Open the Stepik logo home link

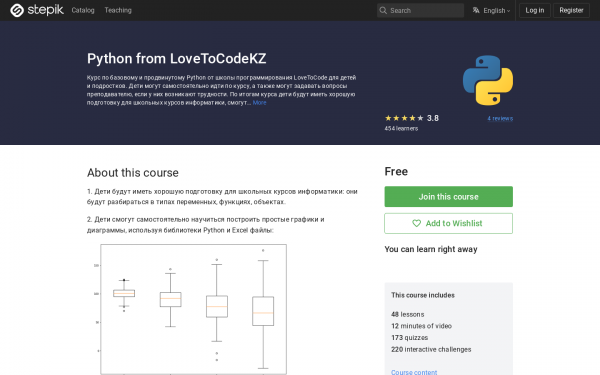pos(37,10)
